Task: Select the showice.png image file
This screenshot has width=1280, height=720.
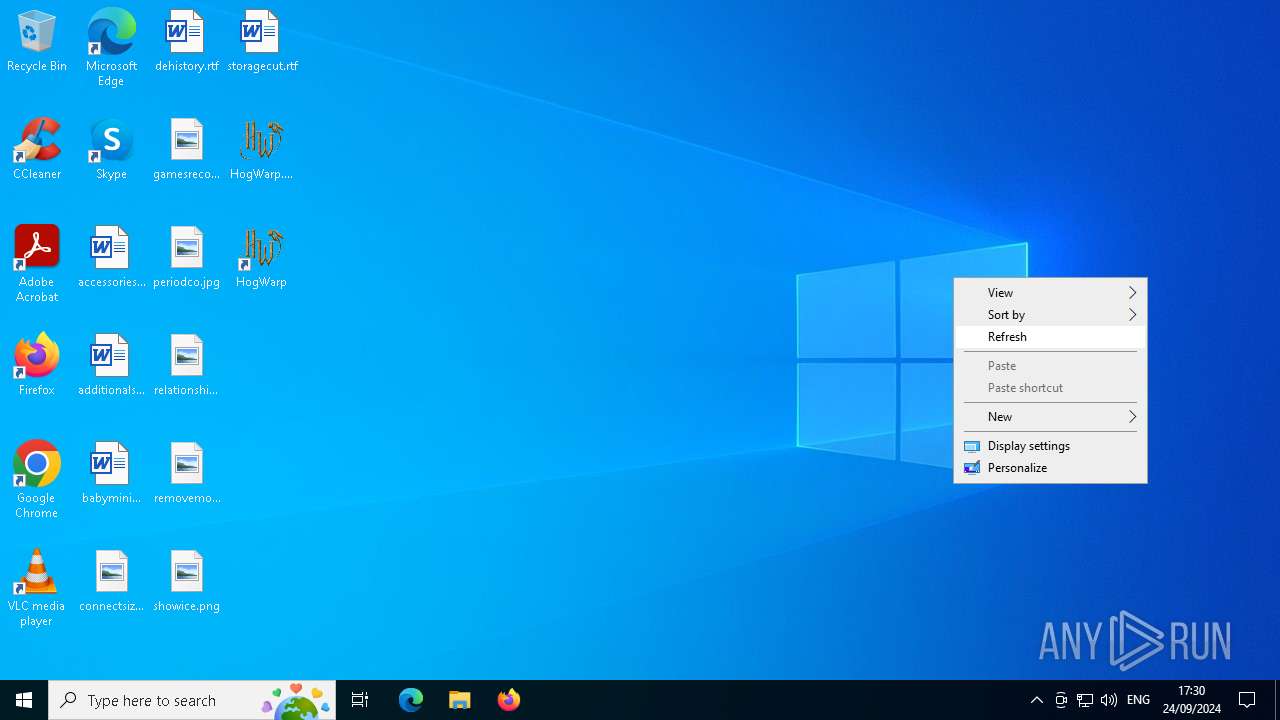Action: 186,582
